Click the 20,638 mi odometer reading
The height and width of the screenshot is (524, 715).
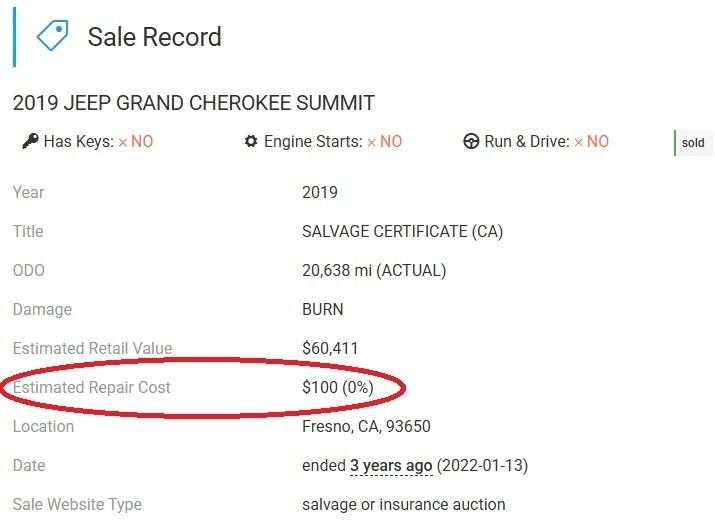pyautogui.click(x=374, y=270)
